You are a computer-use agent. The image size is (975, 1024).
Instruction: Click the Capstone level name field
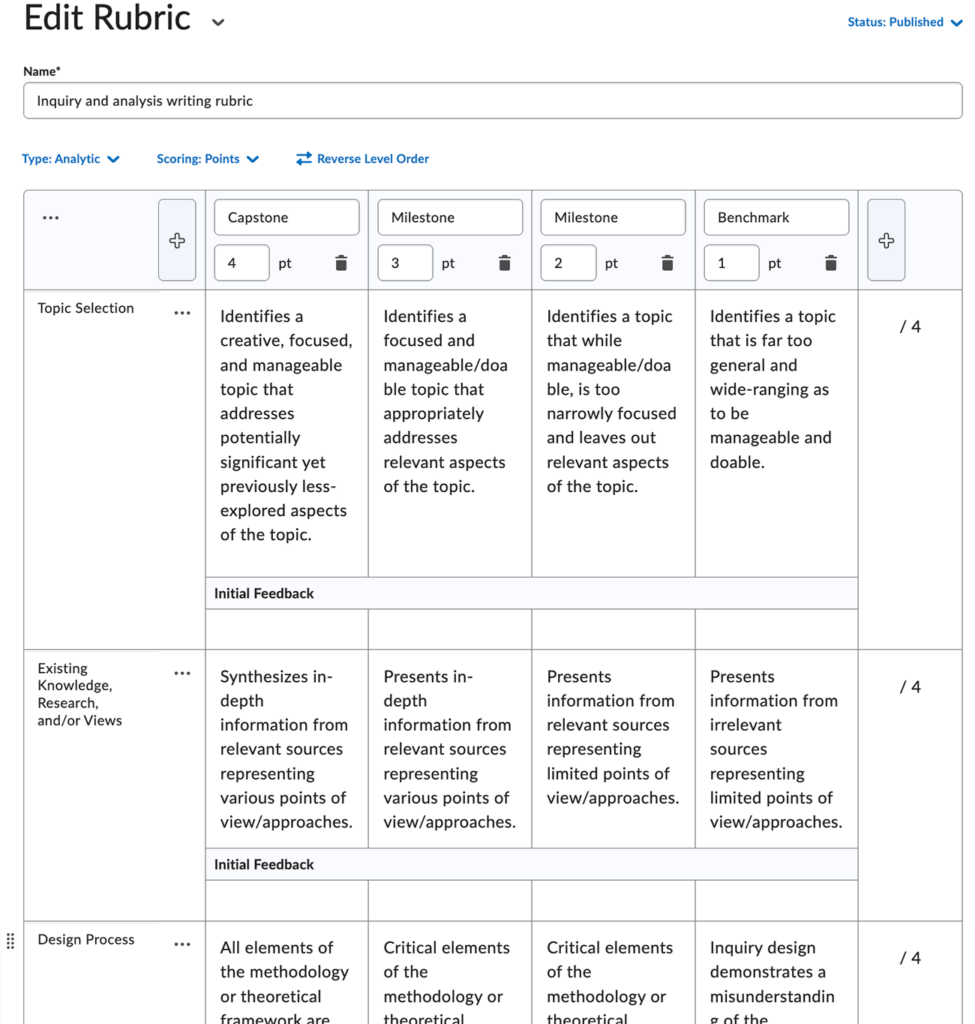tap(286, 216)
